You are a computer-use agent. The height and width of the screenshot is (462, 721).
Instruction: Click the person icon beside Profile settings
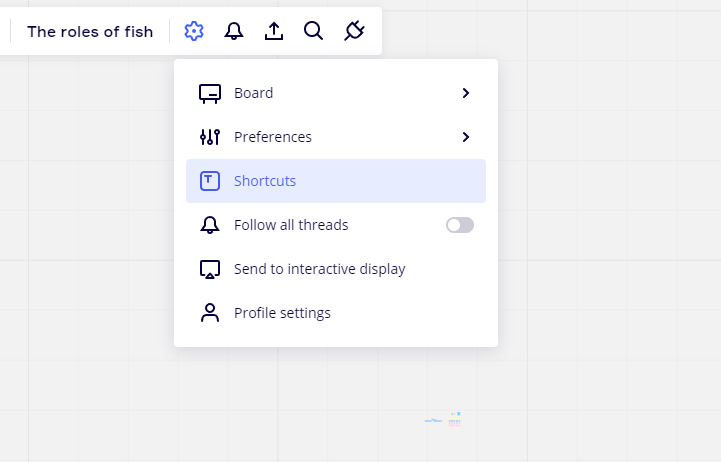click(x=210, y=313)
